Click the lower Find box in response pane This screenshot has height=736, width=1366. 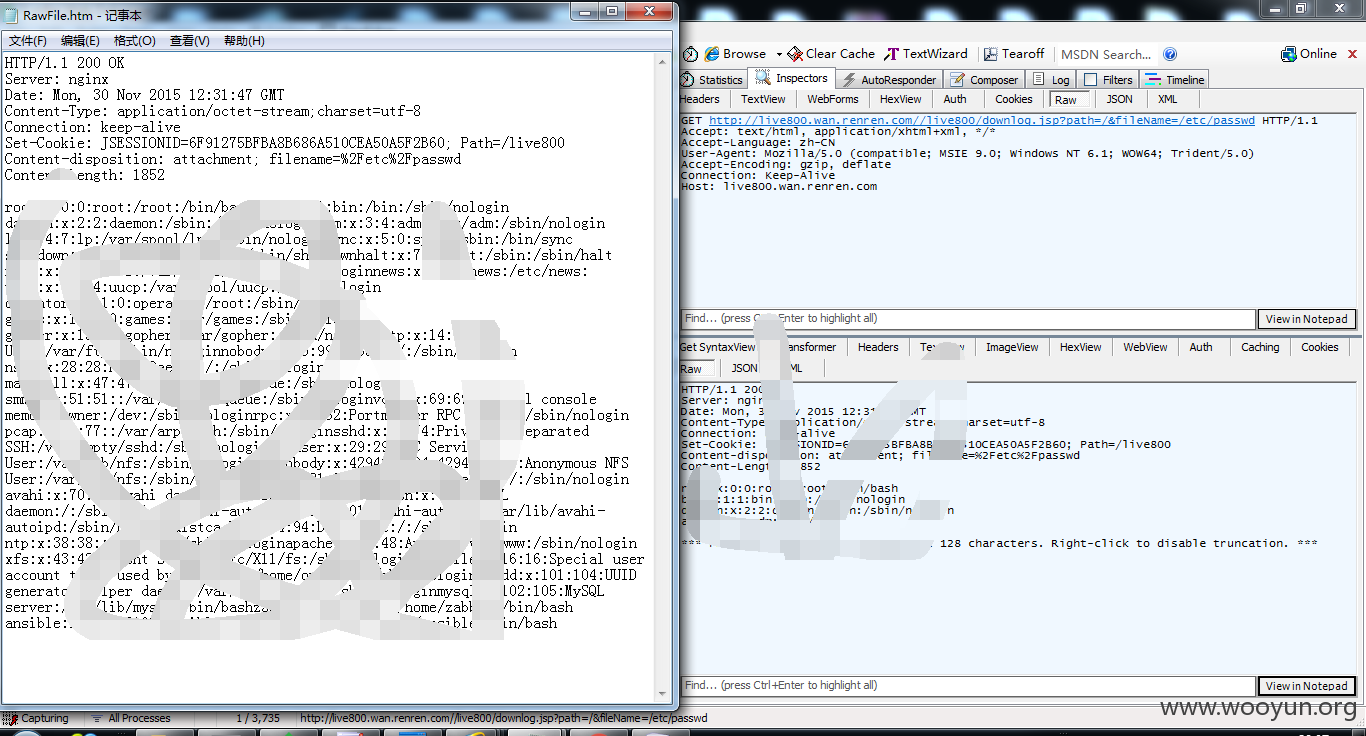tap(967, 686)
